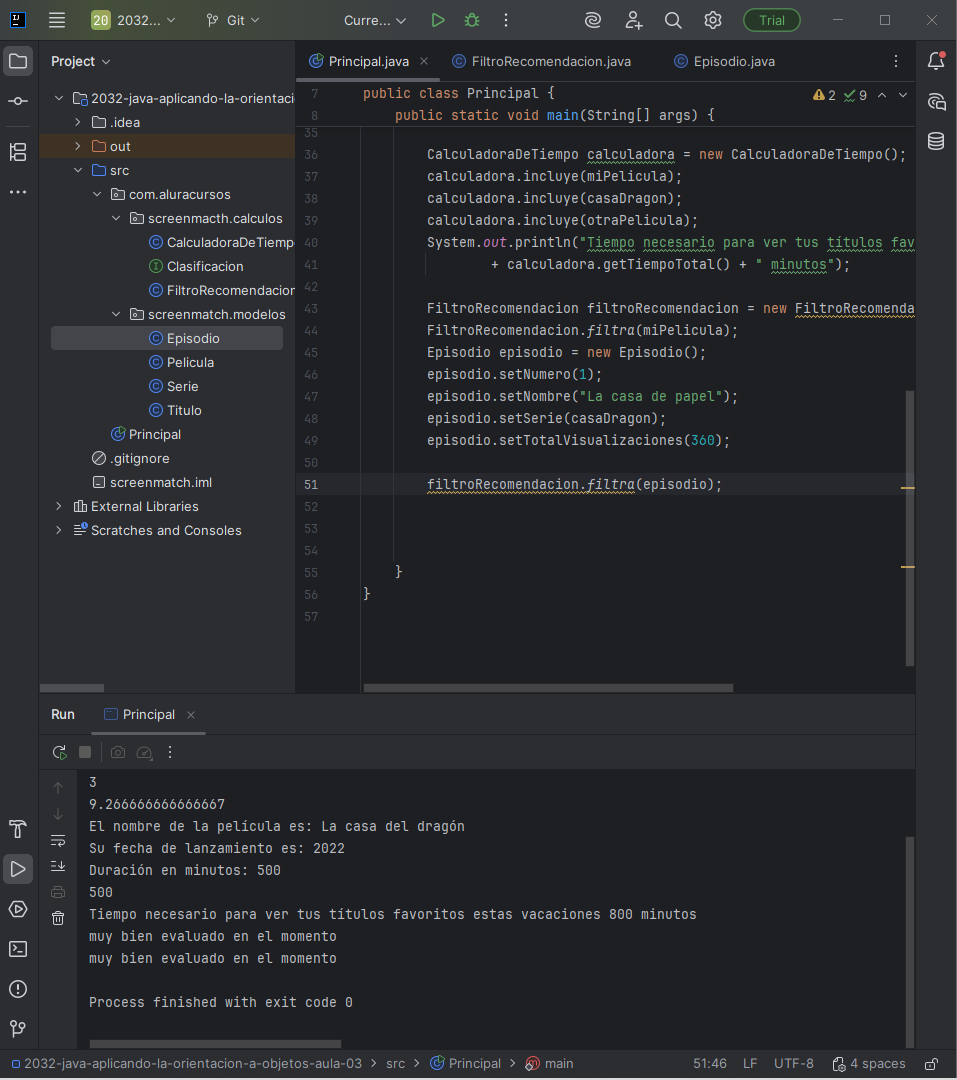This screenshot has height=1080, width=957.
Task: Click UTF-8 encoding in status bar
Action: (x=794, y=1063)
